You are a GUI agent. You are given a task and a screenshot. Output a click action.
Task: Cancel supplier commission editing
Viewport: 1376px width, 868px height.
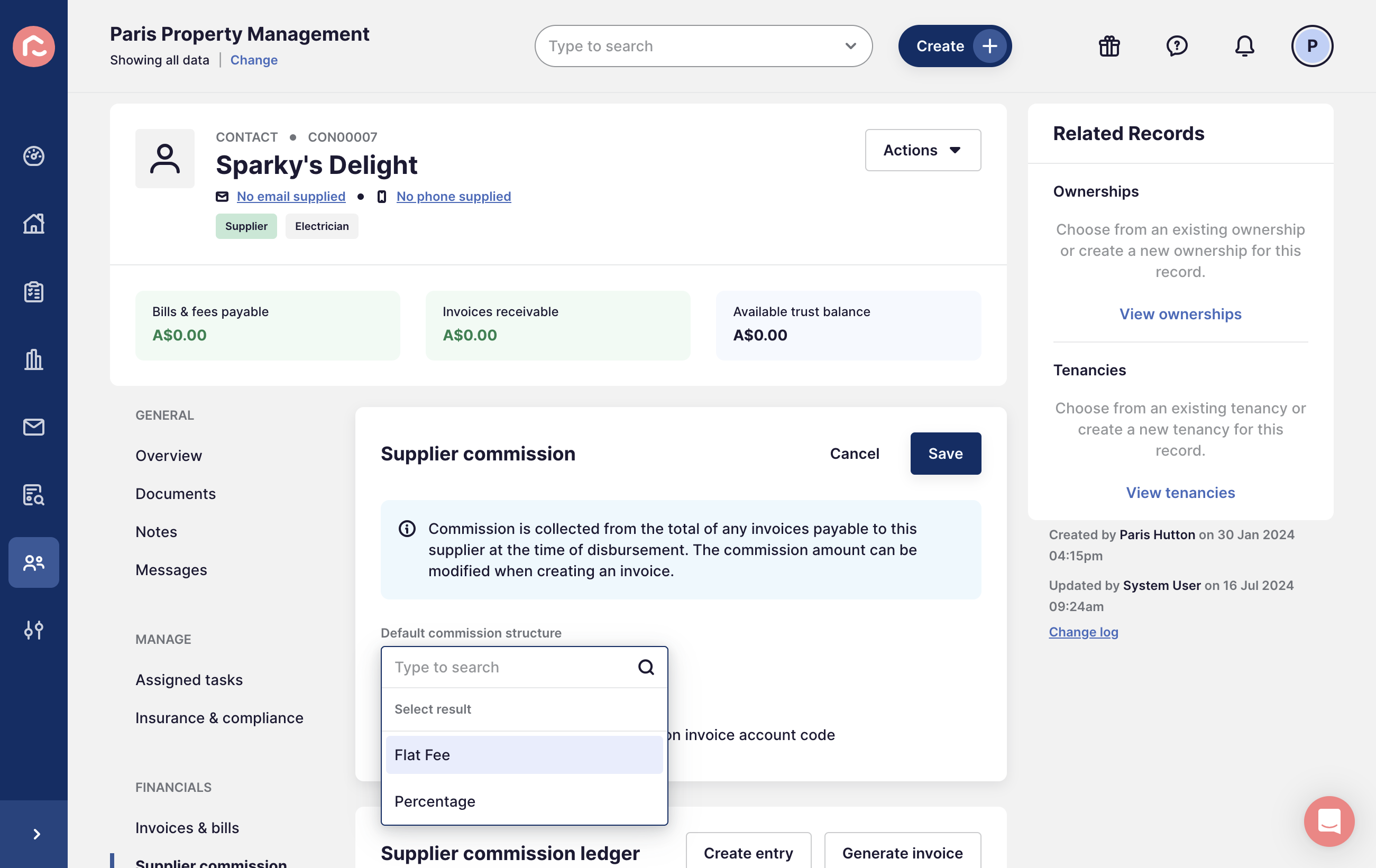click(x=854, y=454)
